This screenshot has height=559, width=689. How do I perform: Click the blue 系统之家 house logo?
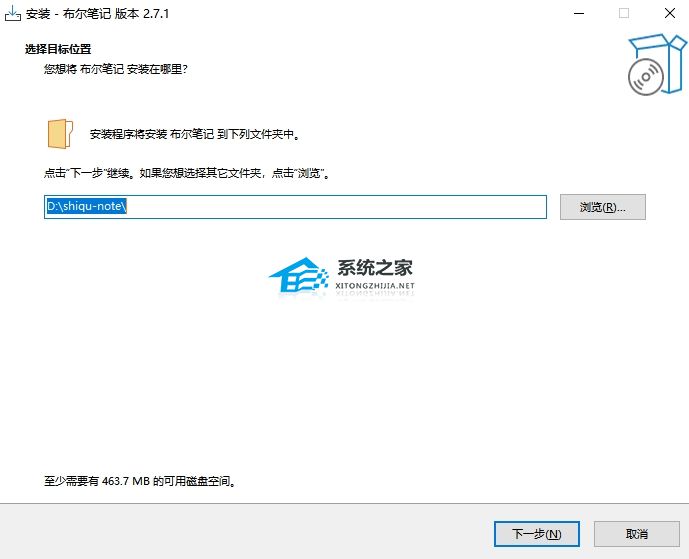coord(298,276)
